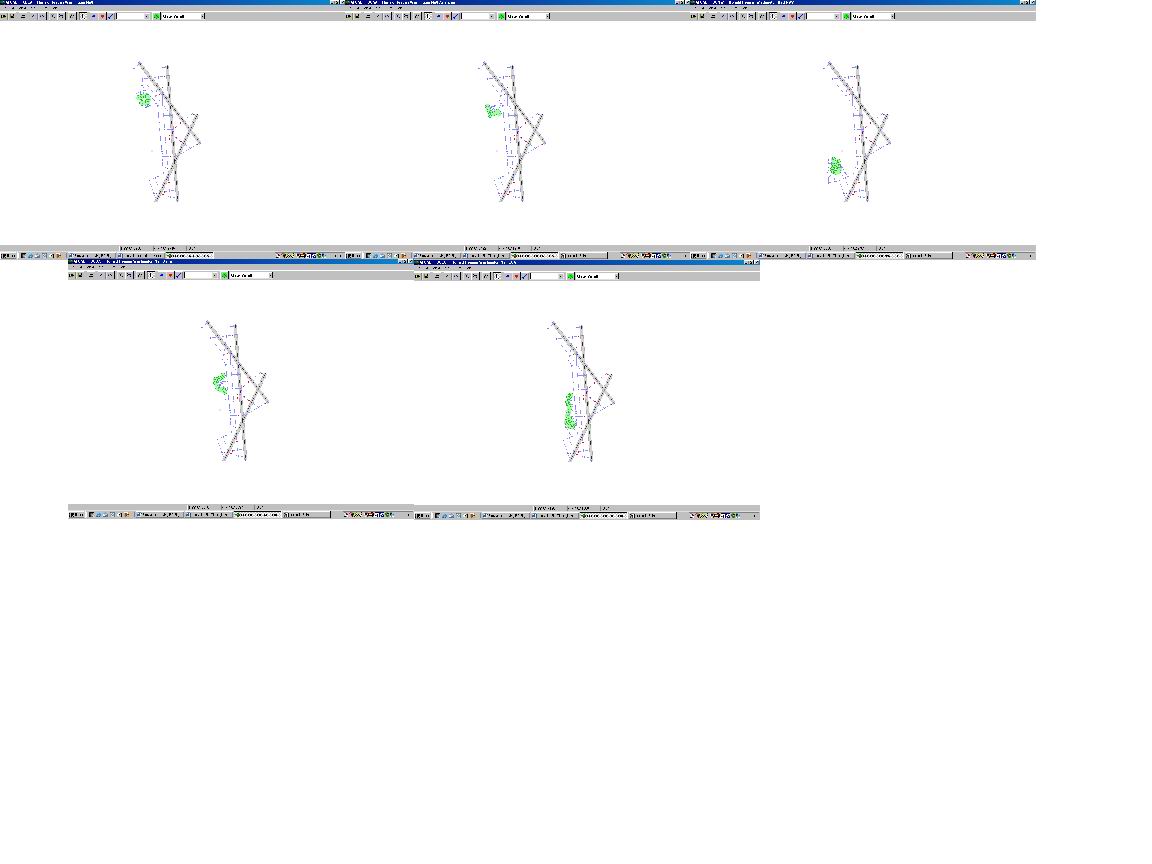Image resolution: width=1152 pixels, height=864 pixels.
Task: Click the green dotted area in bottom-right airport diagram
Action: (569, 411)
